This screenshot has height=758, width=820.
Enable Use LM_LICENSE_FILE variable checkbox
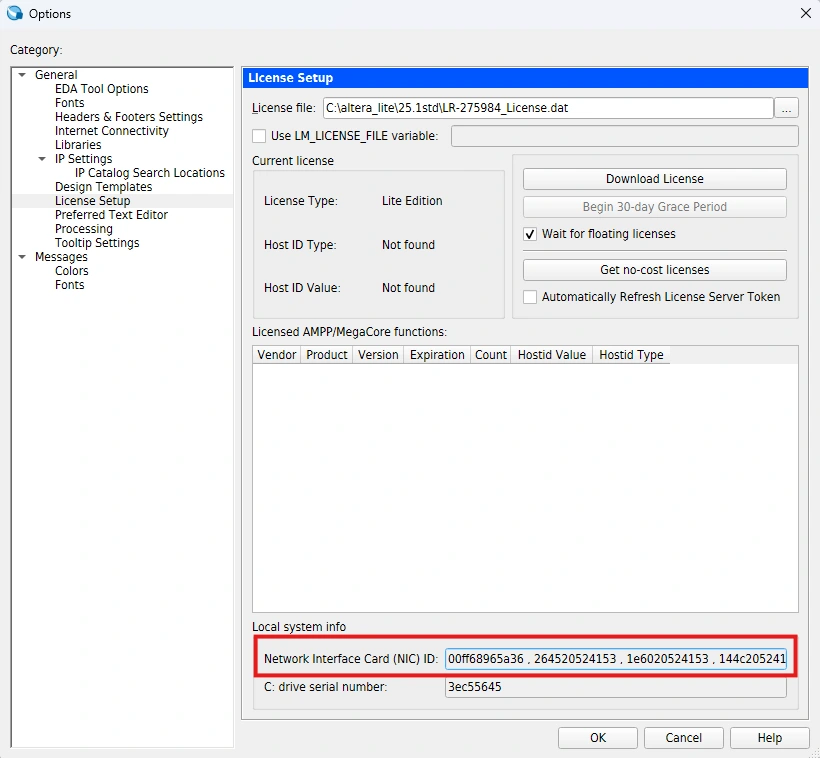(x=260, y=136)
